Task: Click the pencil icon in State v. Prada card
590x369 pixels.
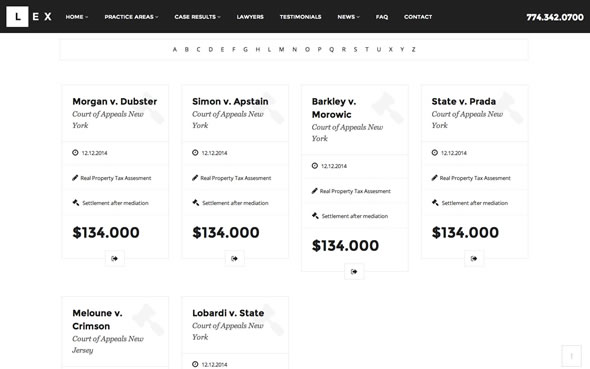Action: pos(435,178)
